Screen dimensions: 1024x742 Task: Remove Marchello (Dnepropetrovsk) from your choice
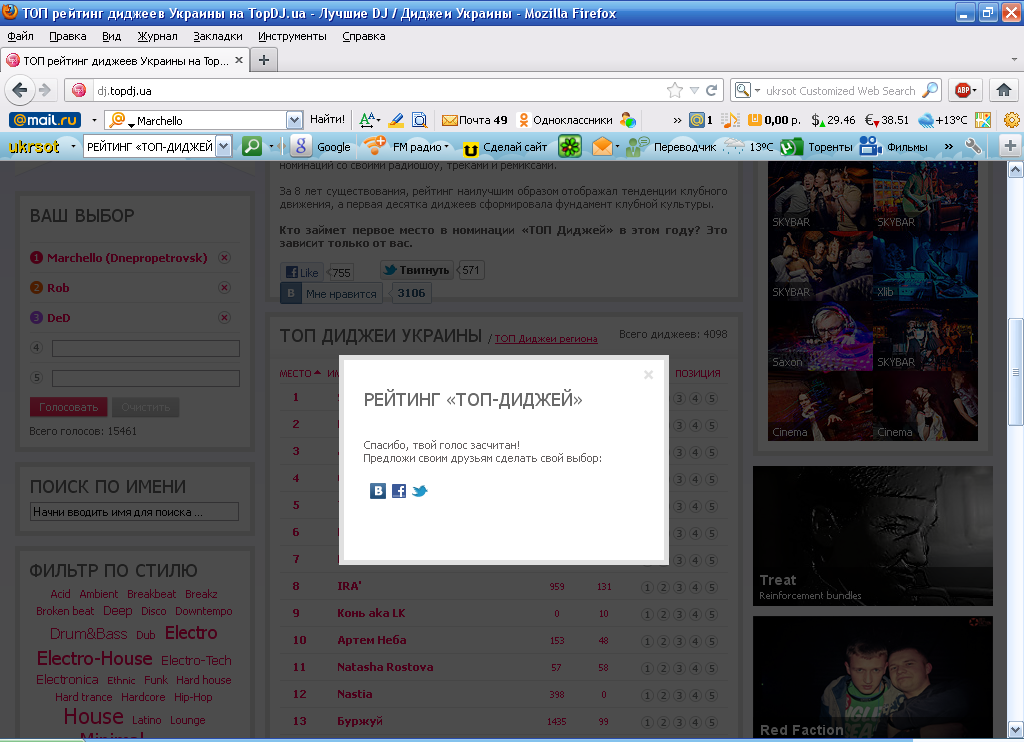pos(225,257)
